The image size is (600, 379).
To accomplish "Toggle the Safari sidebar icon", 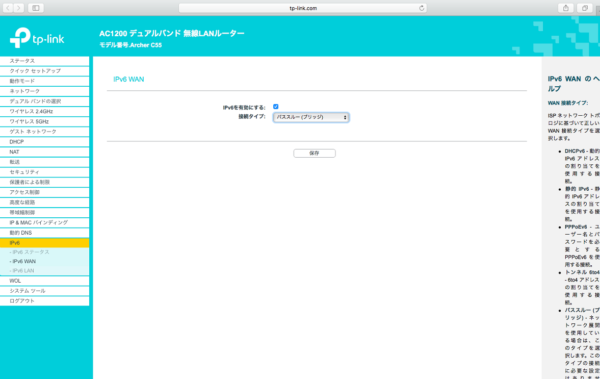I will (x=36, y=8).
